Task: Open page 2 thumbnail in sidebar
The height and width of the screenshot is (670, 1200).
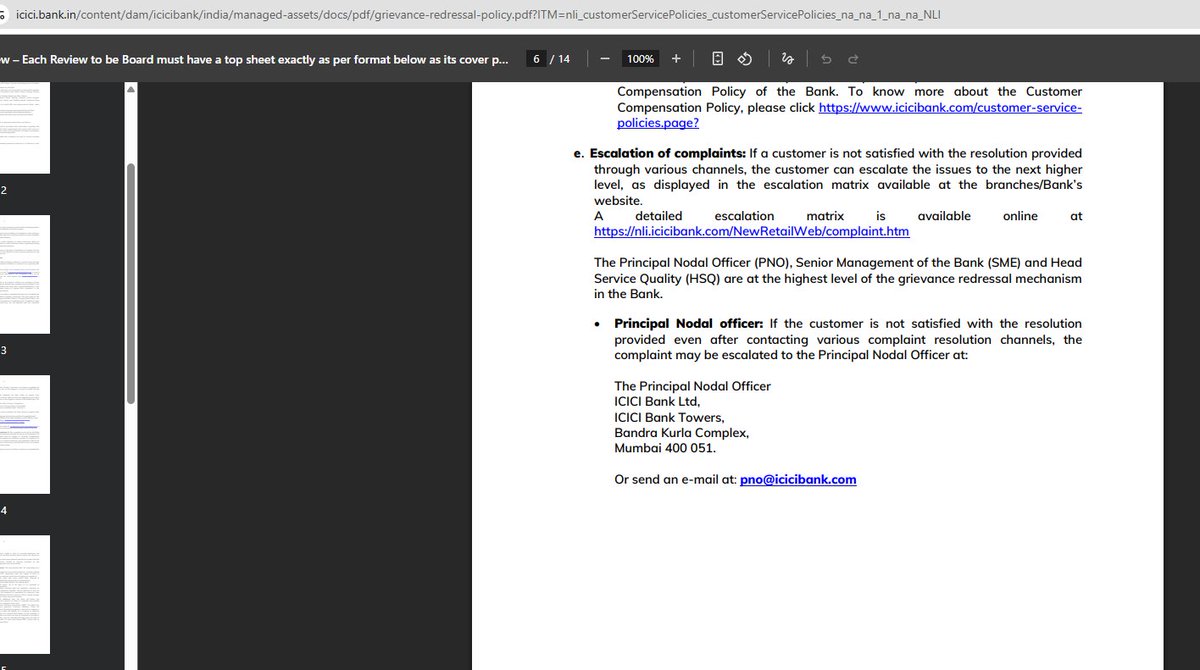Action: (24, 126)
